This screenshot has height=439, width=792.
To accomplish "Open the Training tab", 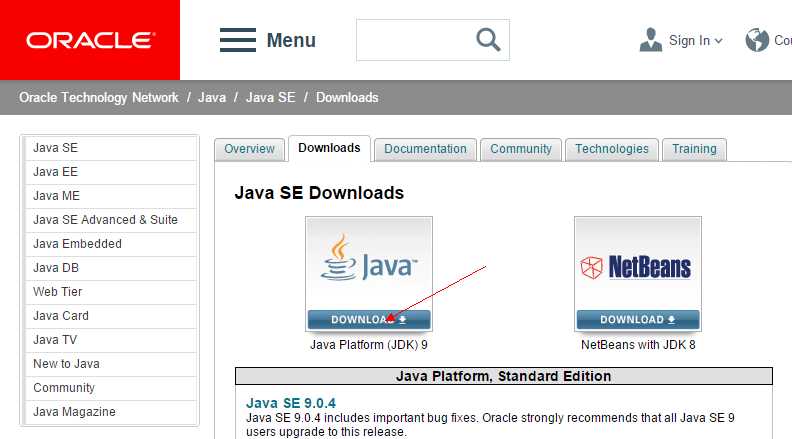I will point(695,150).
